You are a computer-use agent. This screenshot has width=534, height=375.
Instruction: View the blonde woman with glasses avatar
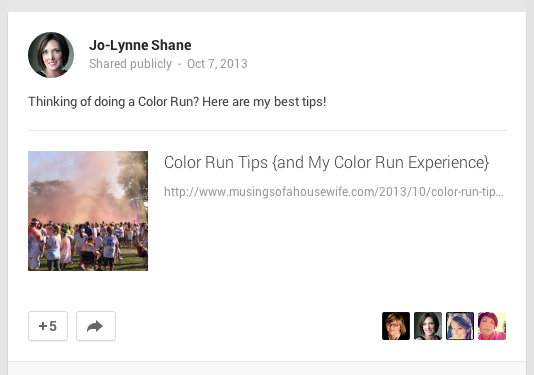click(x=396, y=326)
